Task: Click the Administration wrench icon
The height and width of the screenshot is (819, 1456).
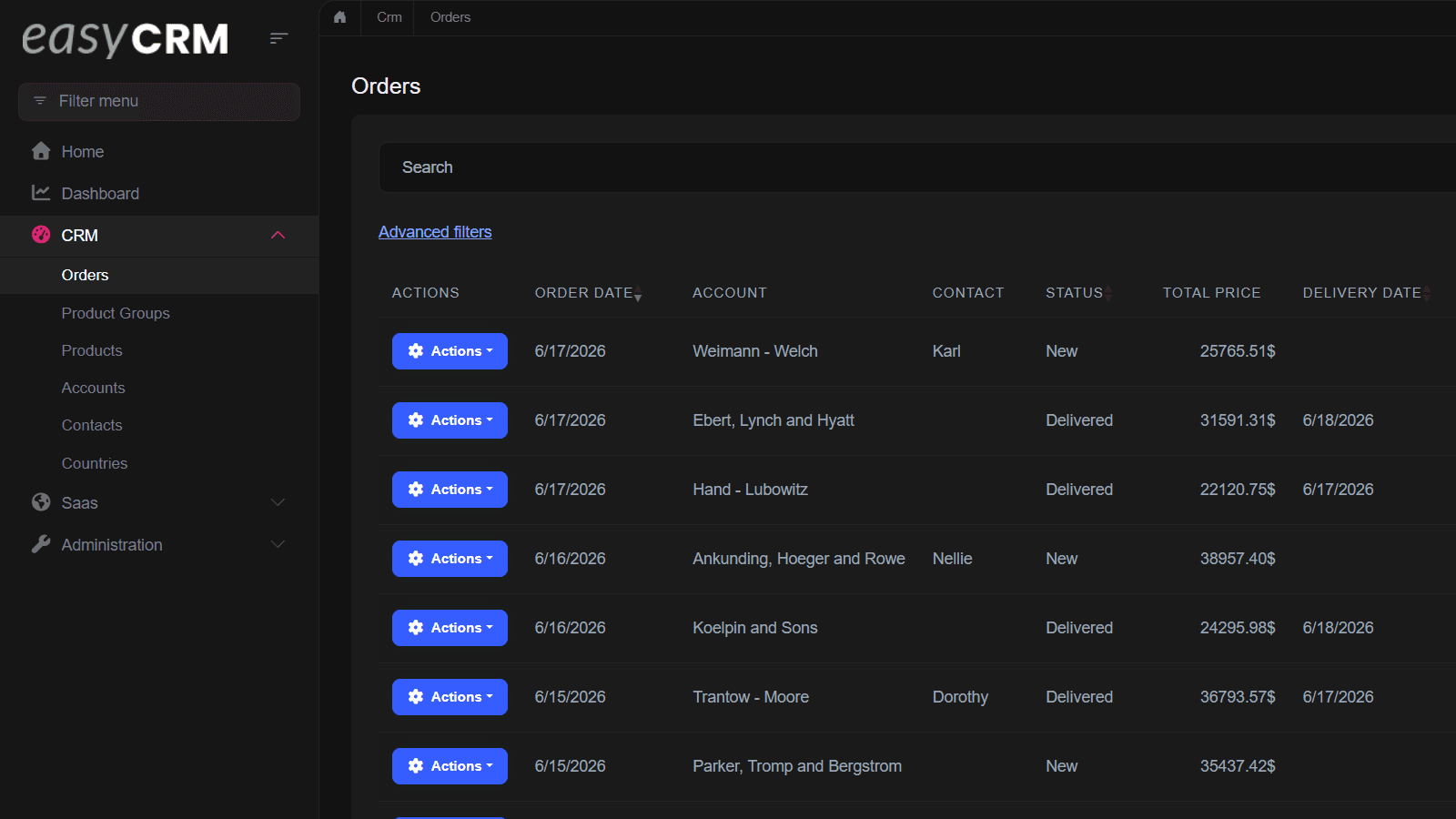Action: [x=41, y=544]
